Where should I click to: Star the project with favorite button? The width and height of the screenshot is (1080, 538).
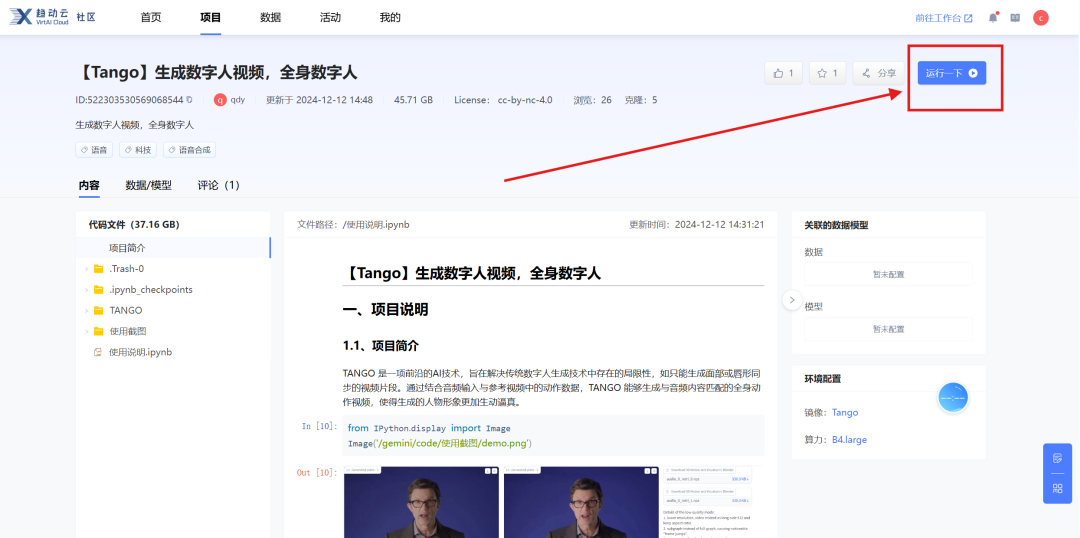point(827,73)
